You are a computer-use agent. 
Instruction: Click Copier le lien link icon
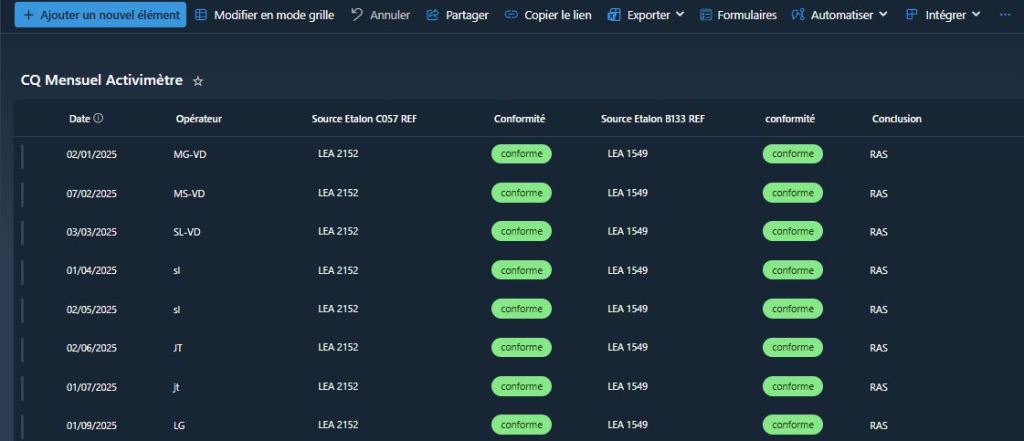point(511,15)
